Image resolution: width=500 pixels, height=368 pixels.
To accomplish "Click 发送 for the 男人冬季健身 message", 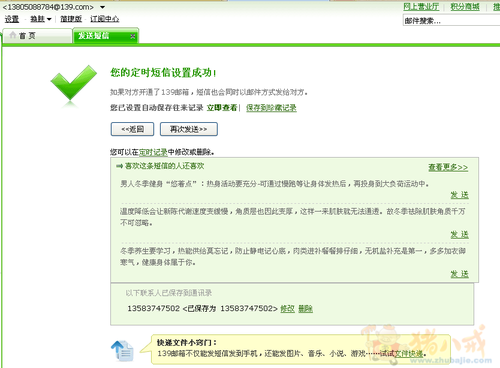I will (x=460, y=195).
